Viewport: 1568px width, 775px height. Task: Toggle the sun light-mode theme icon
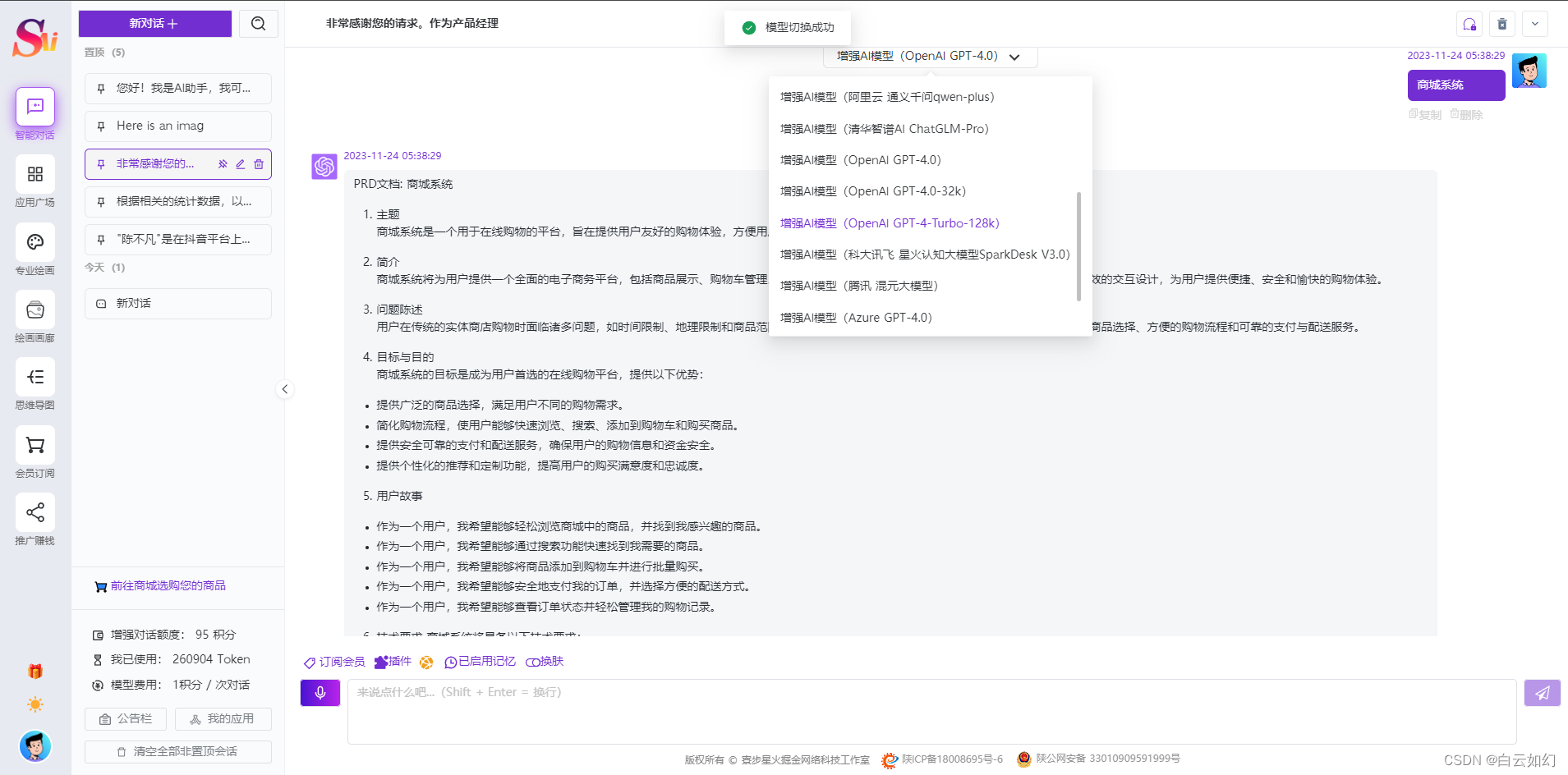pyautogui.click(x=34, y=704)
